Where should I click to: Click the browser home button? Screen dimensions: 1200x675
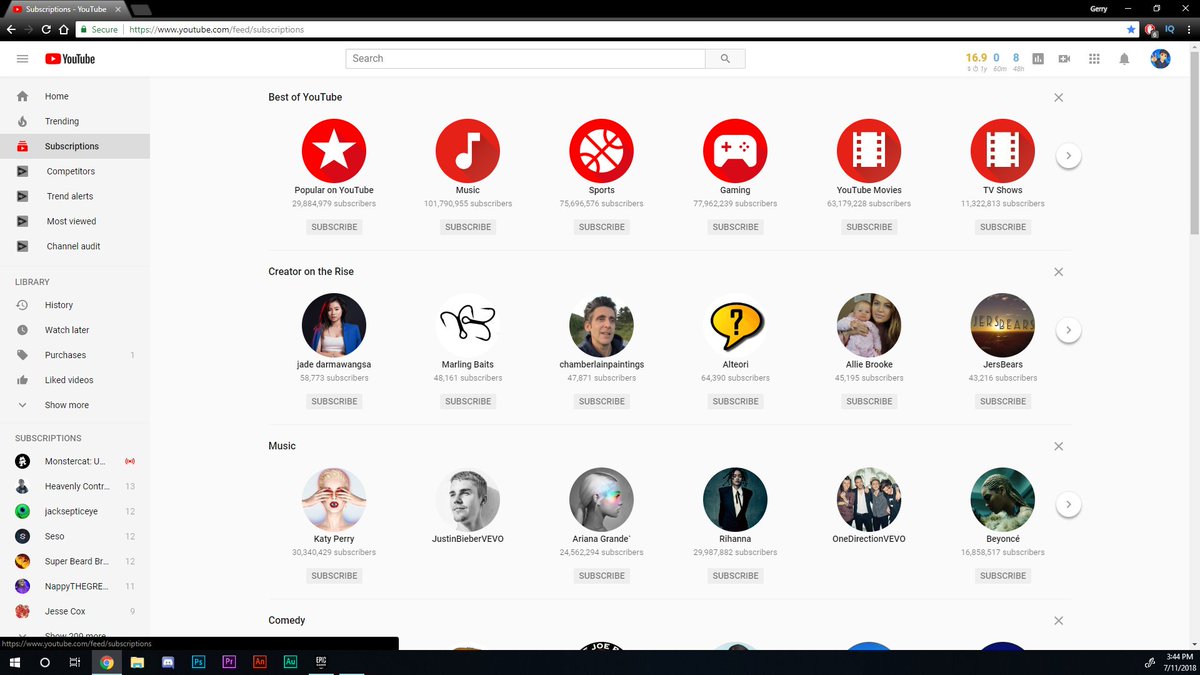click(x=64, y=30)
